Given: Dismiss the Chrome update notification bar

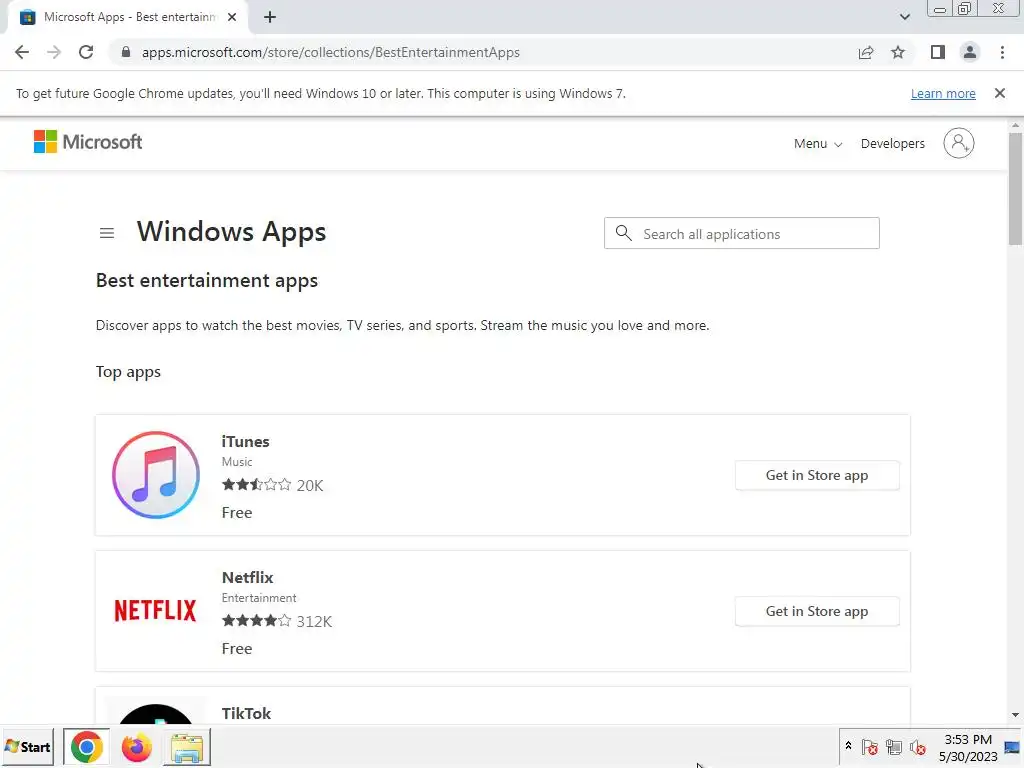Looking at the screenshot, I should tap(1000, 93).
